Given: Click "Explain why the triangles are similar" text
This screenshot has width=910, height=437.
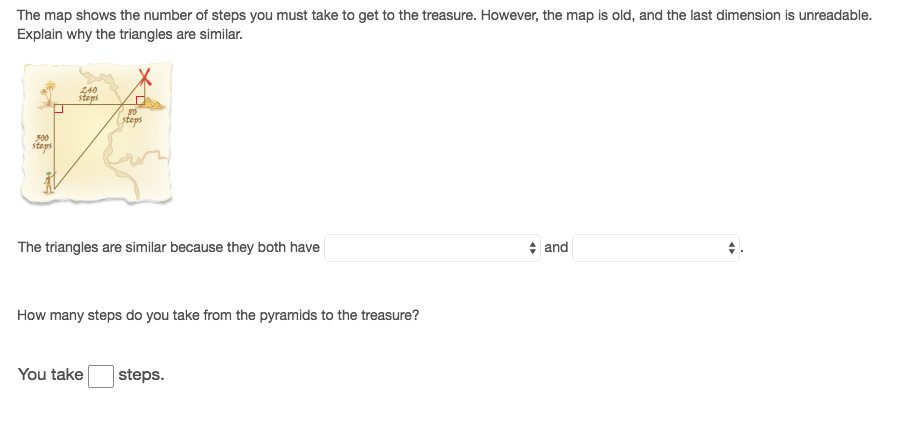Looking at the screenshot, I should (130, 34).
